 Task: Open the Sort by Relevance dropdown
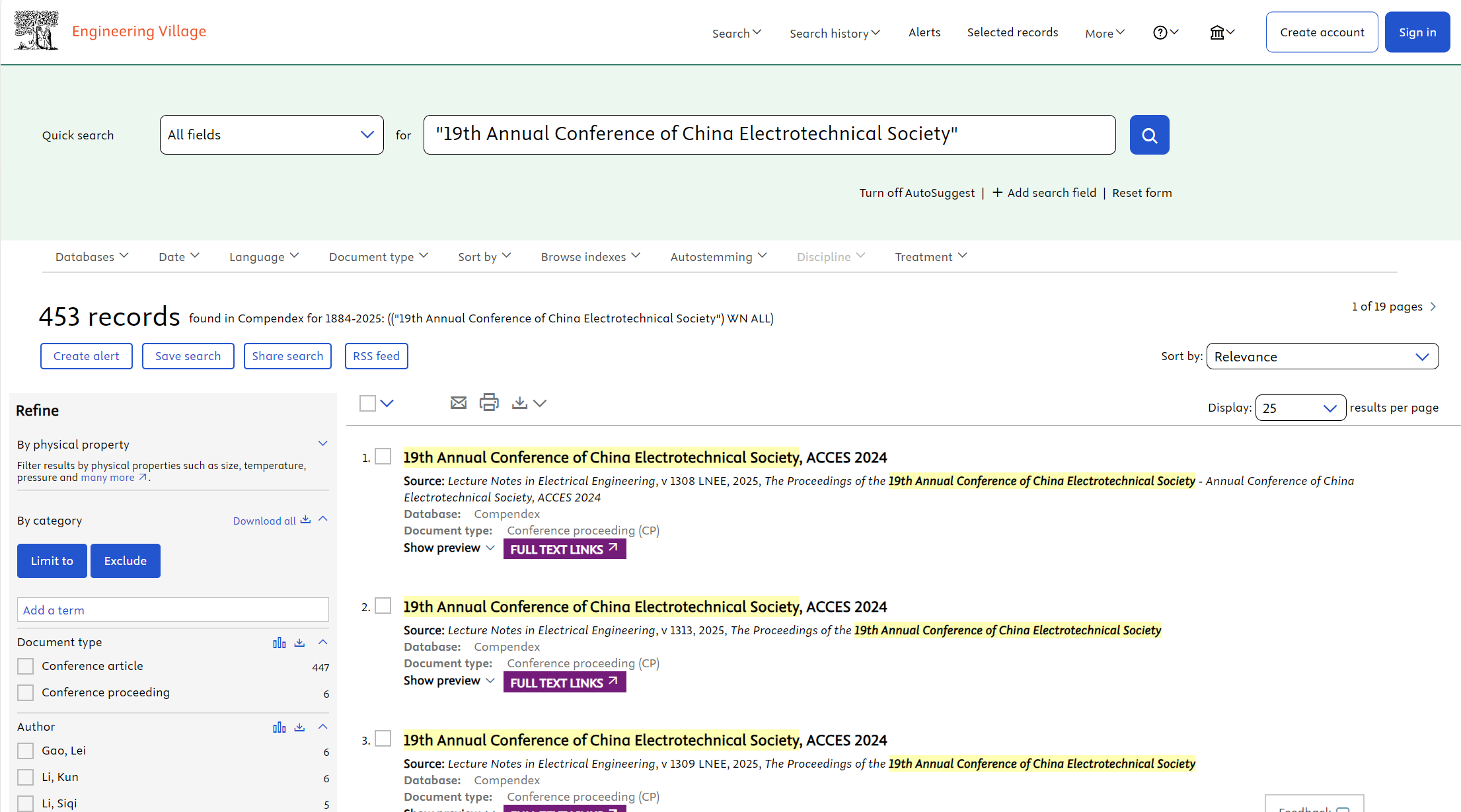[1322, 357]
